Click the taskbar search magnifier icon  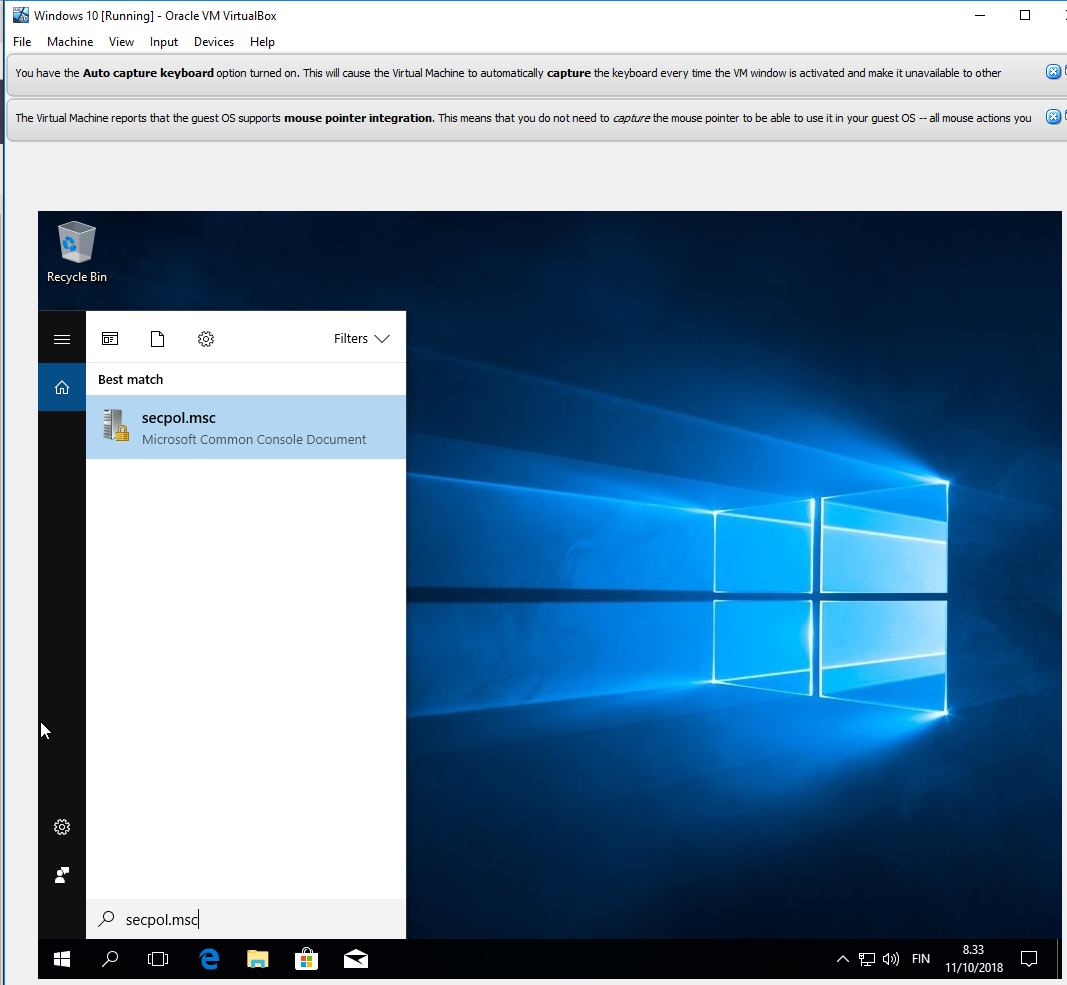[x=110, y=959]
